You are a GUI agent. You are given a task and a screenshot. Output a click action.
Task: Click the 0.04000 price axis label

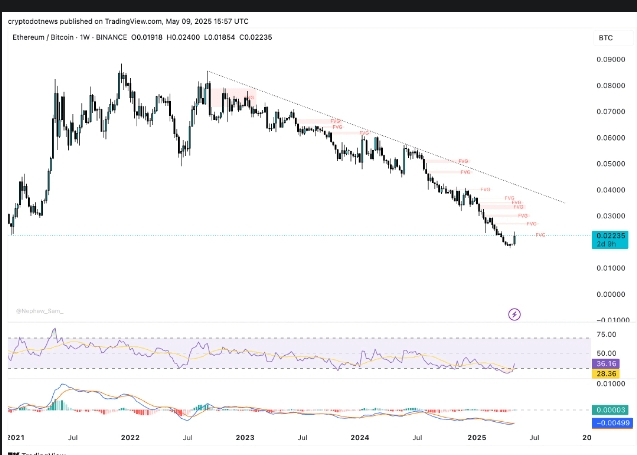(611, 190)
